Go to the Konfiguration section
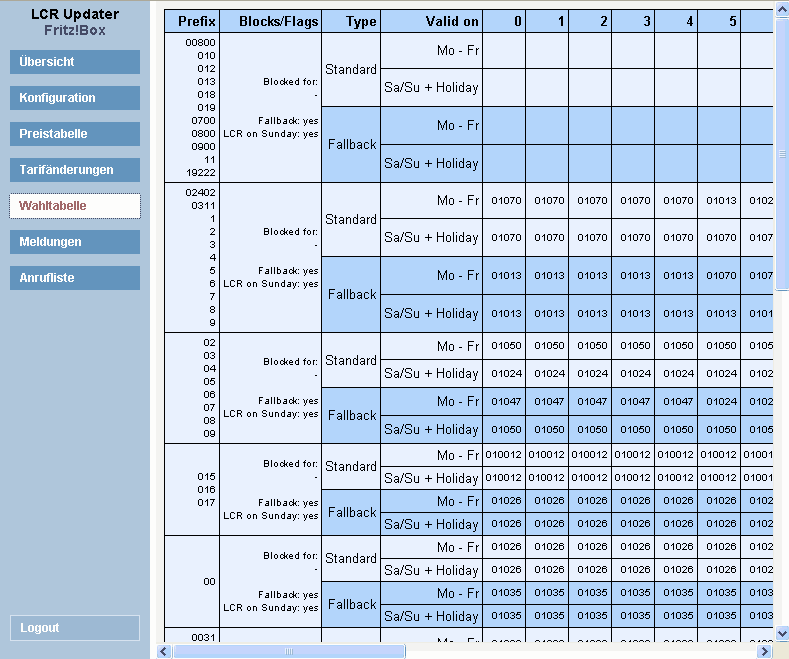 coord(75,98)
